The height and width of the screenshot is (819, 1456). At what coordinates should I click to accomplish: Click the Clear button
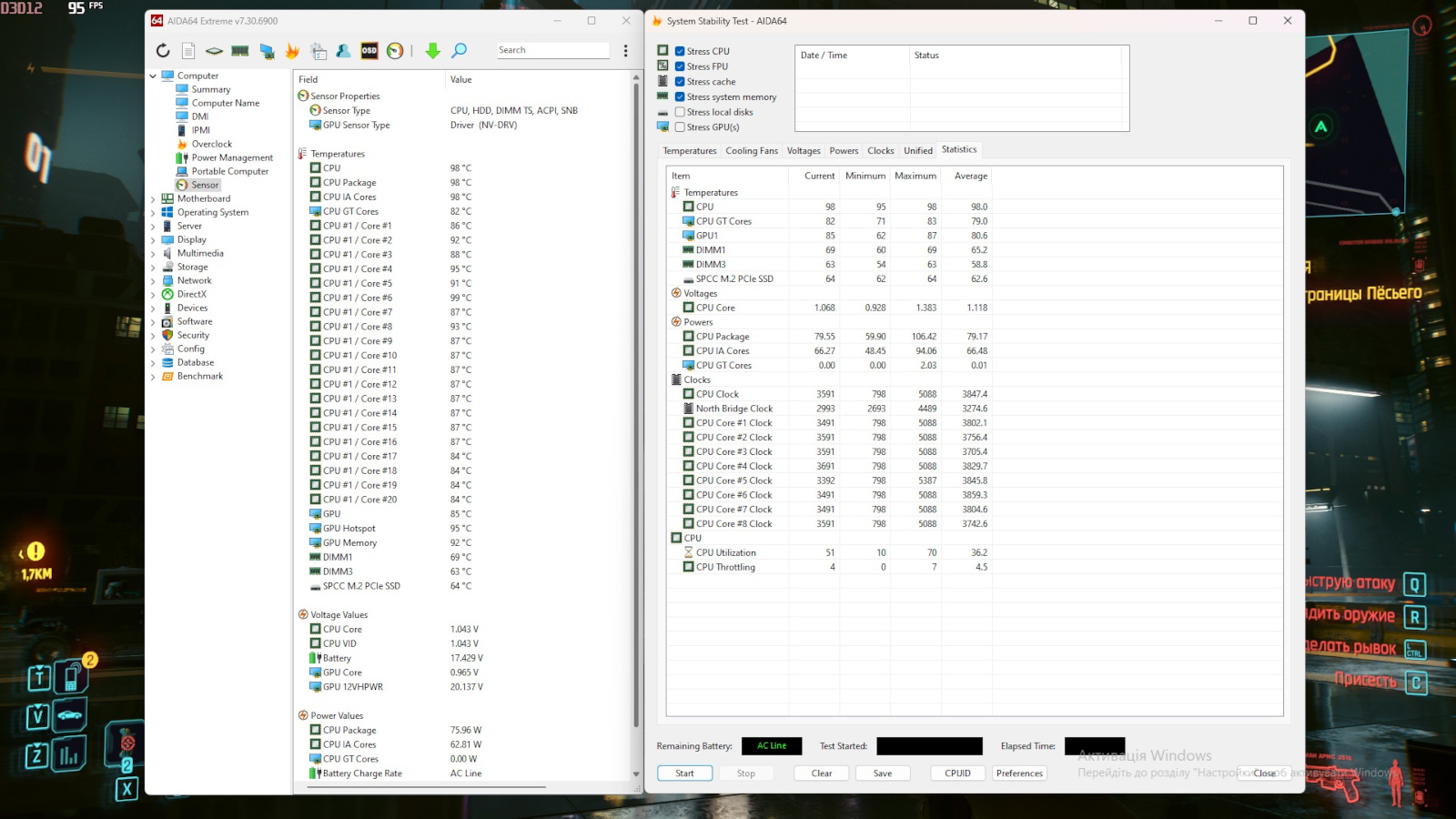click(822, 773)
